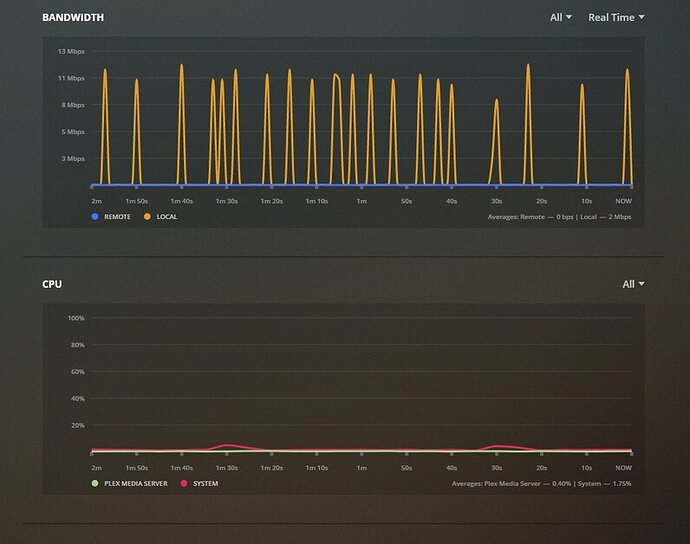Viewport: 690px width, 544px height.
Task: Click the '100%' CPU axis label
Action: (x=76, y=318)
